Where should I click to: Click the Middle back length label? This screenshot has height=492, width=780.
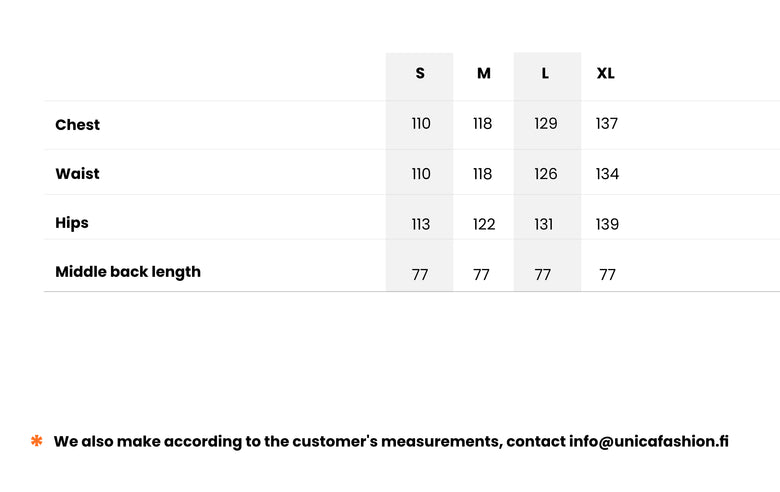pyautogui.click(x=128, y=272)
